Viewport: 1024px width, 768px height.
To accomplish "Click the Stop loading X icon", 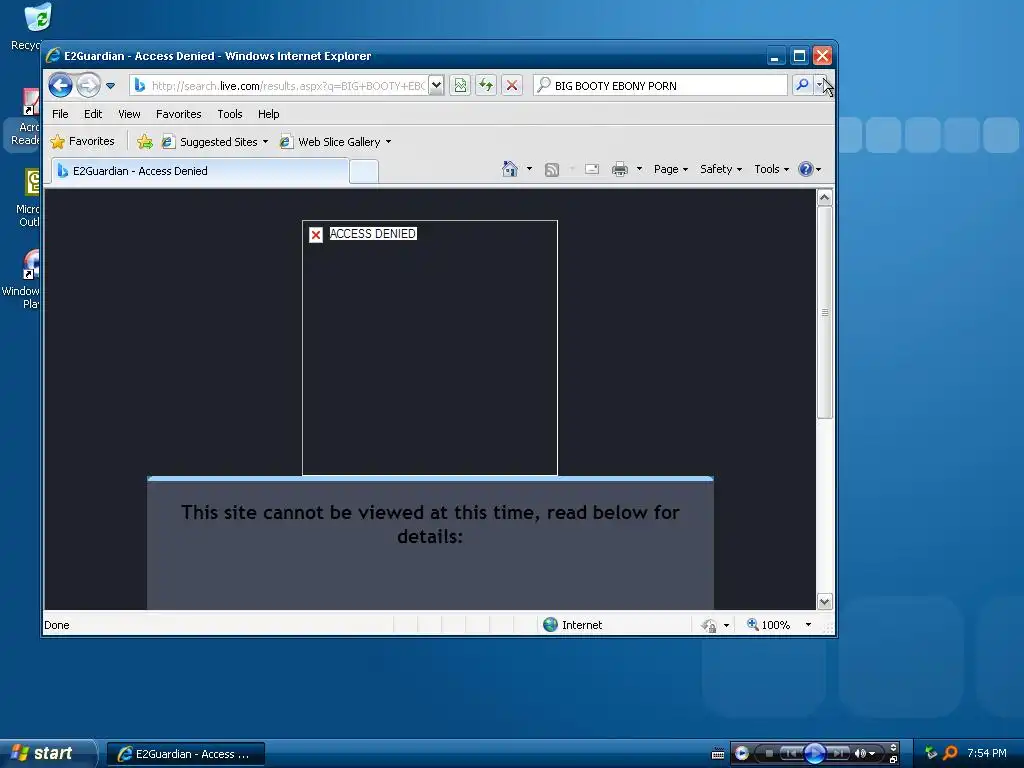I will click(512, 86).
